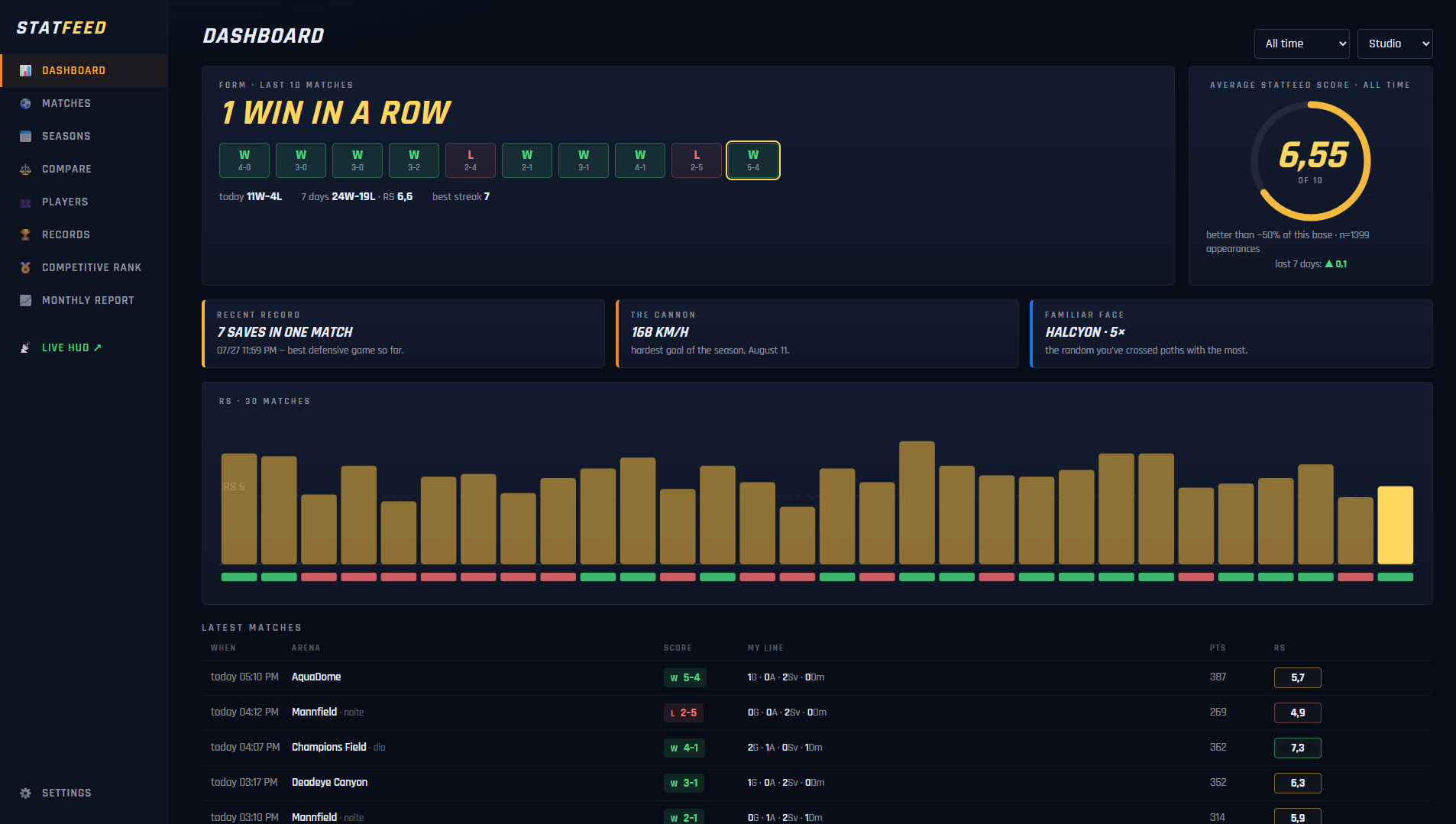Viewport: 1456px width, 824px height.
Task: Click the Monthly Report chart icon
Action: [25, 301]
